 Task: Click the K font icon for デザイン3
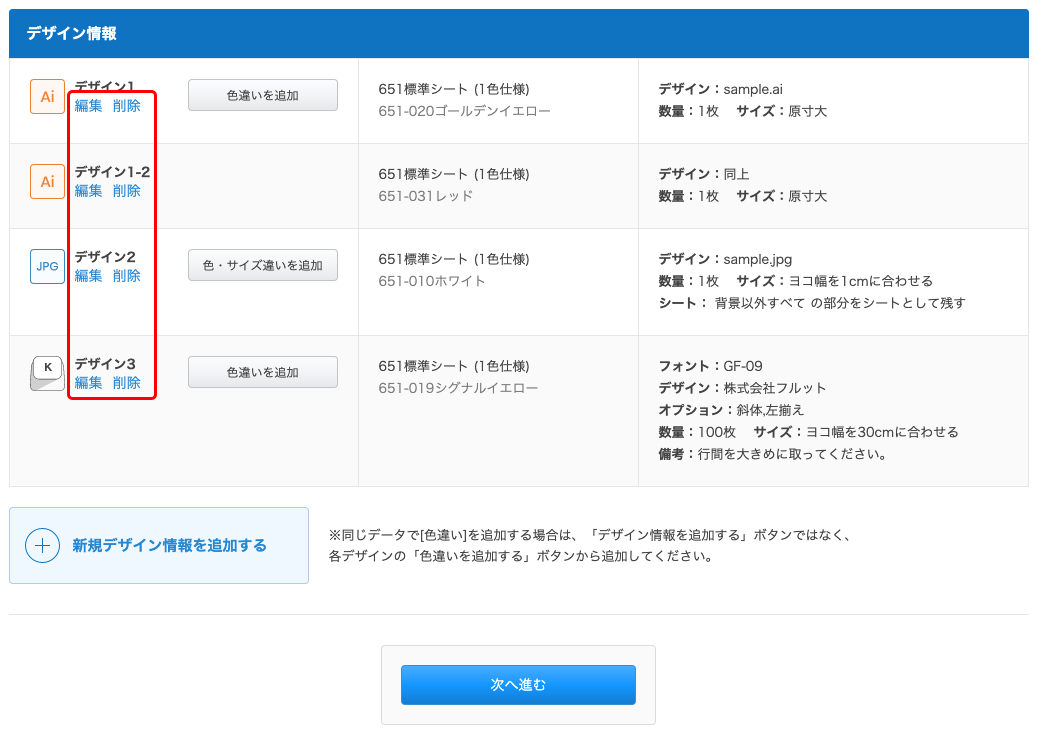(x=46, y=372)
